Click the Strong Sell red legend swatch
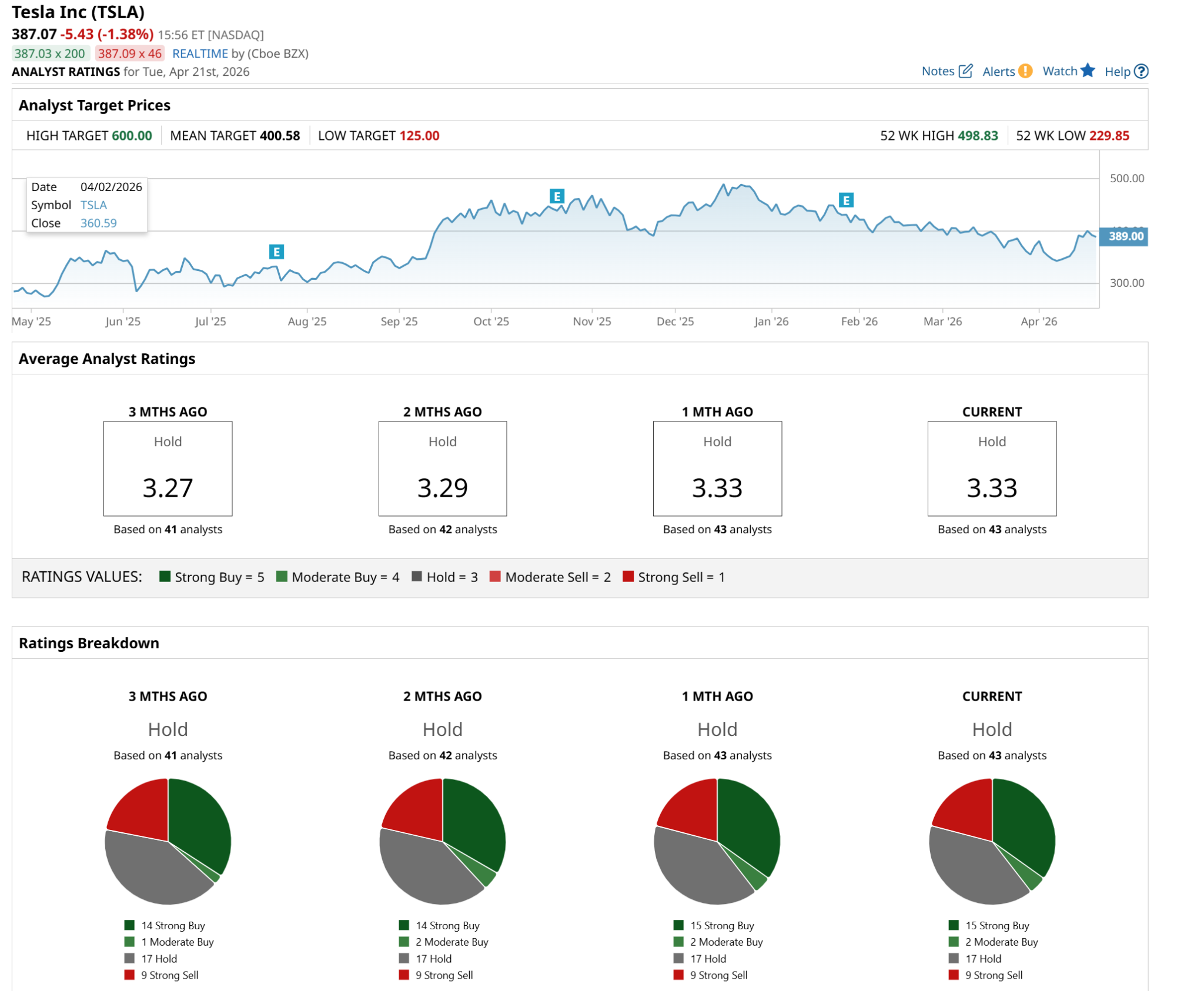 coord(628,577)
